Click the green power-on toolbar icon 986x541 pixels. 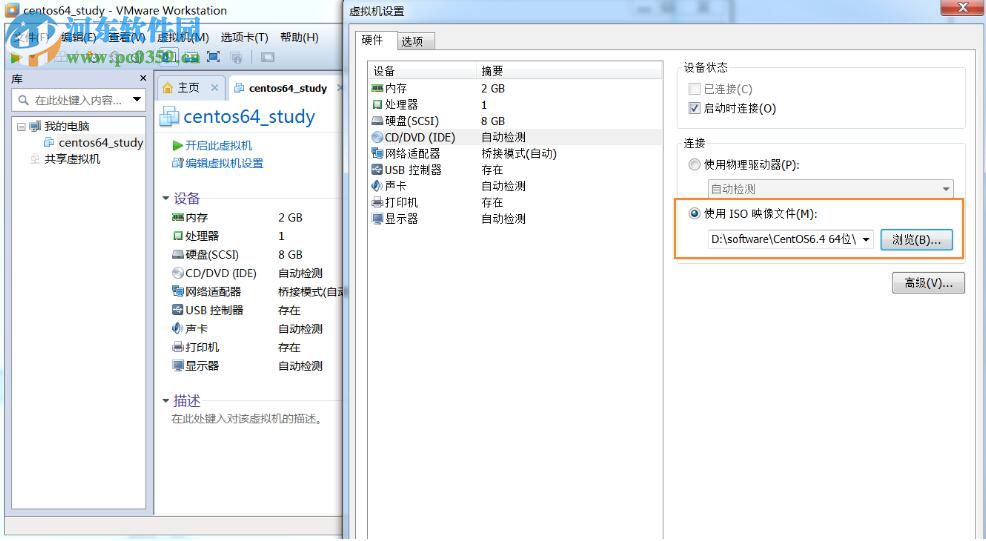[16, 58]
